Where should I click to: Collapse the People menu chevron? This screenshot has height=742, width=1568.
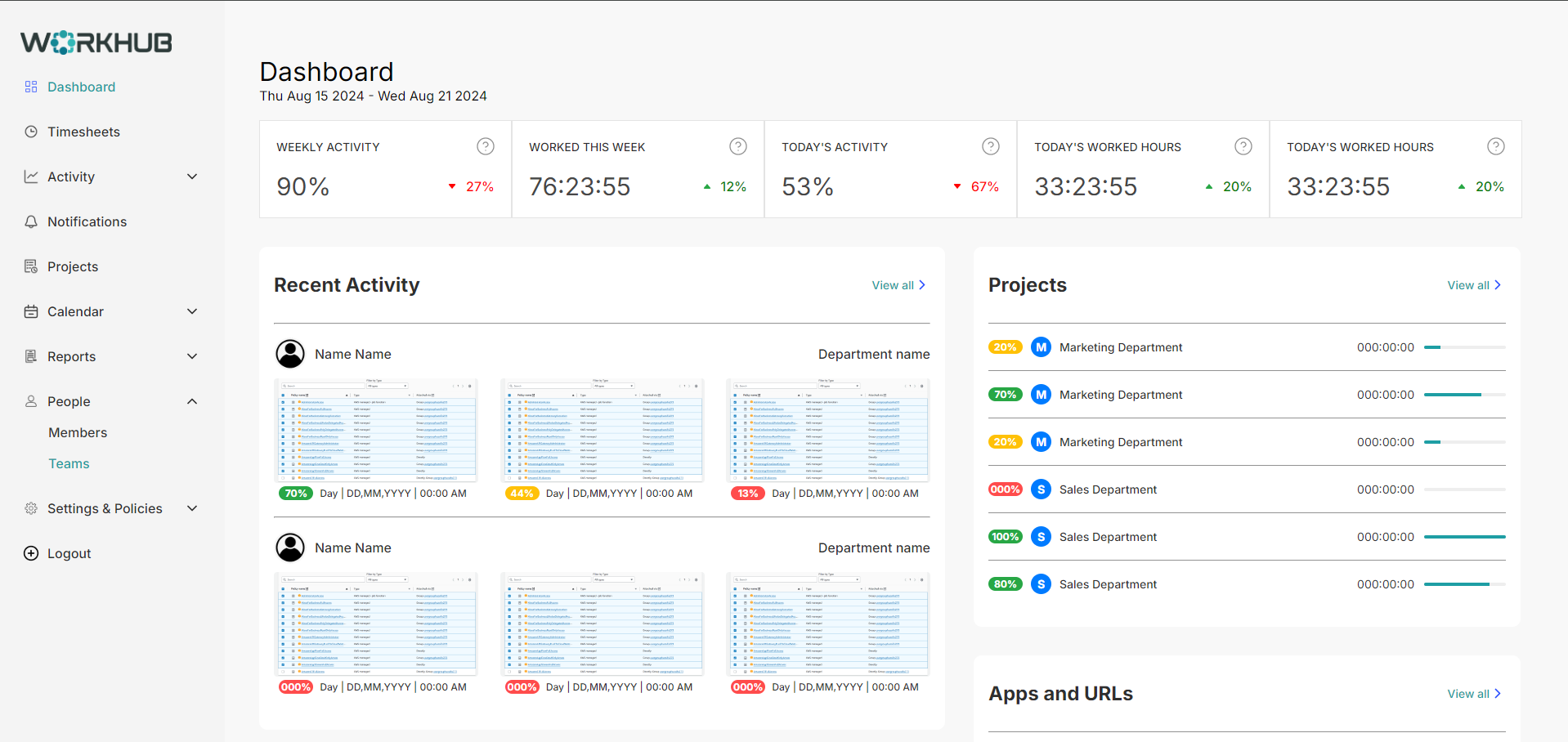click(192, 401)
